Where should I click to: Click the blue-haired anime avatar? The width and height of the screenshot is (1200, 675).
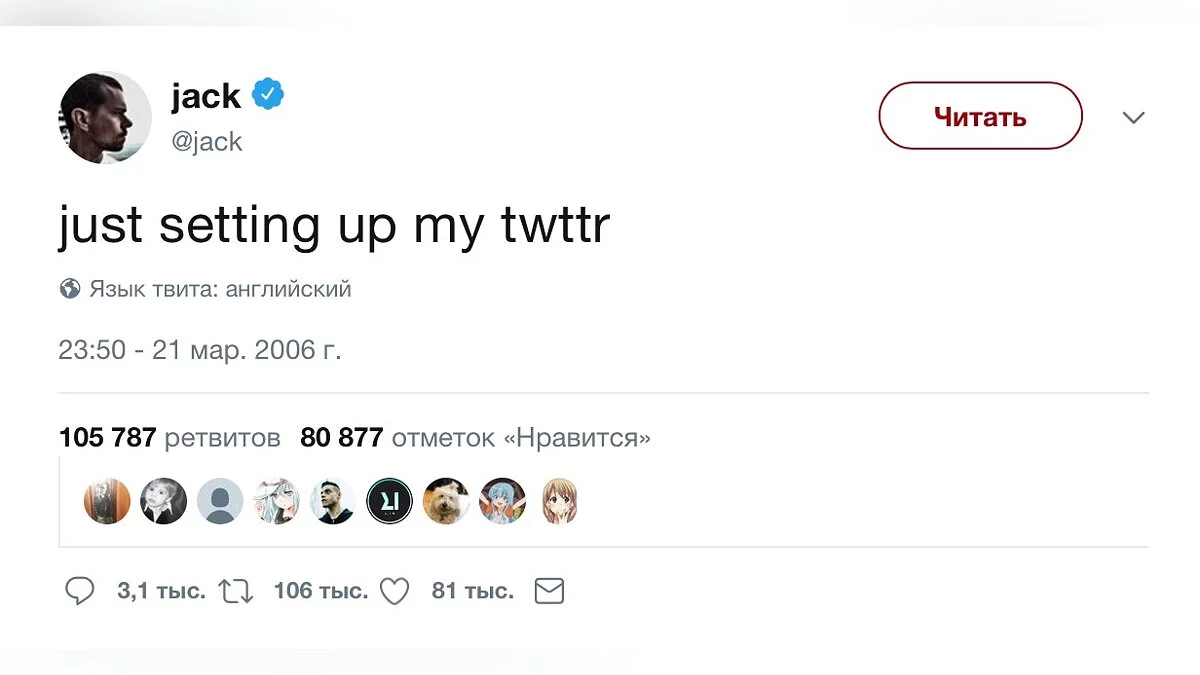502,501
